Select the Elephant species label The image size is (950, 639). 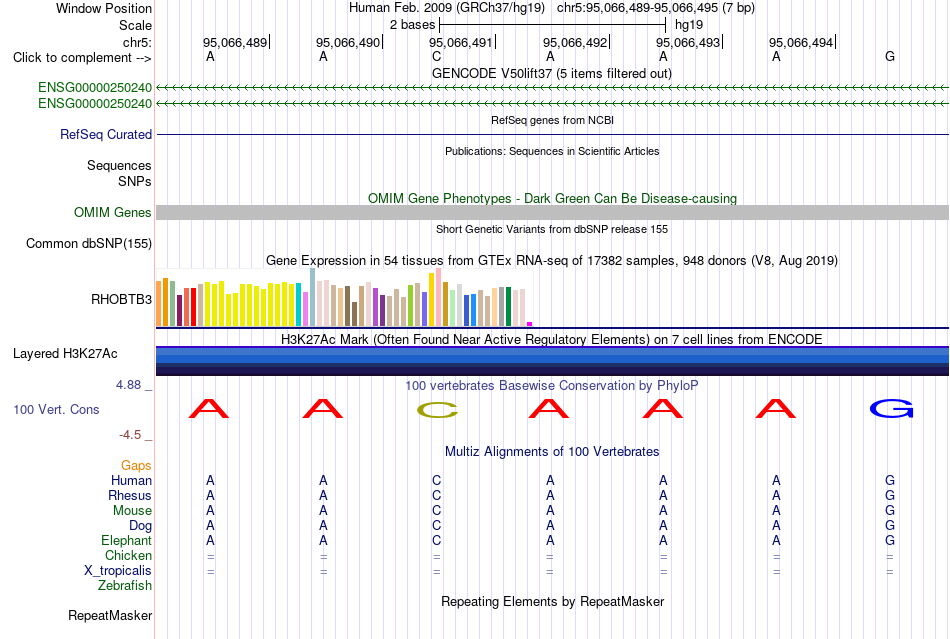126,540
